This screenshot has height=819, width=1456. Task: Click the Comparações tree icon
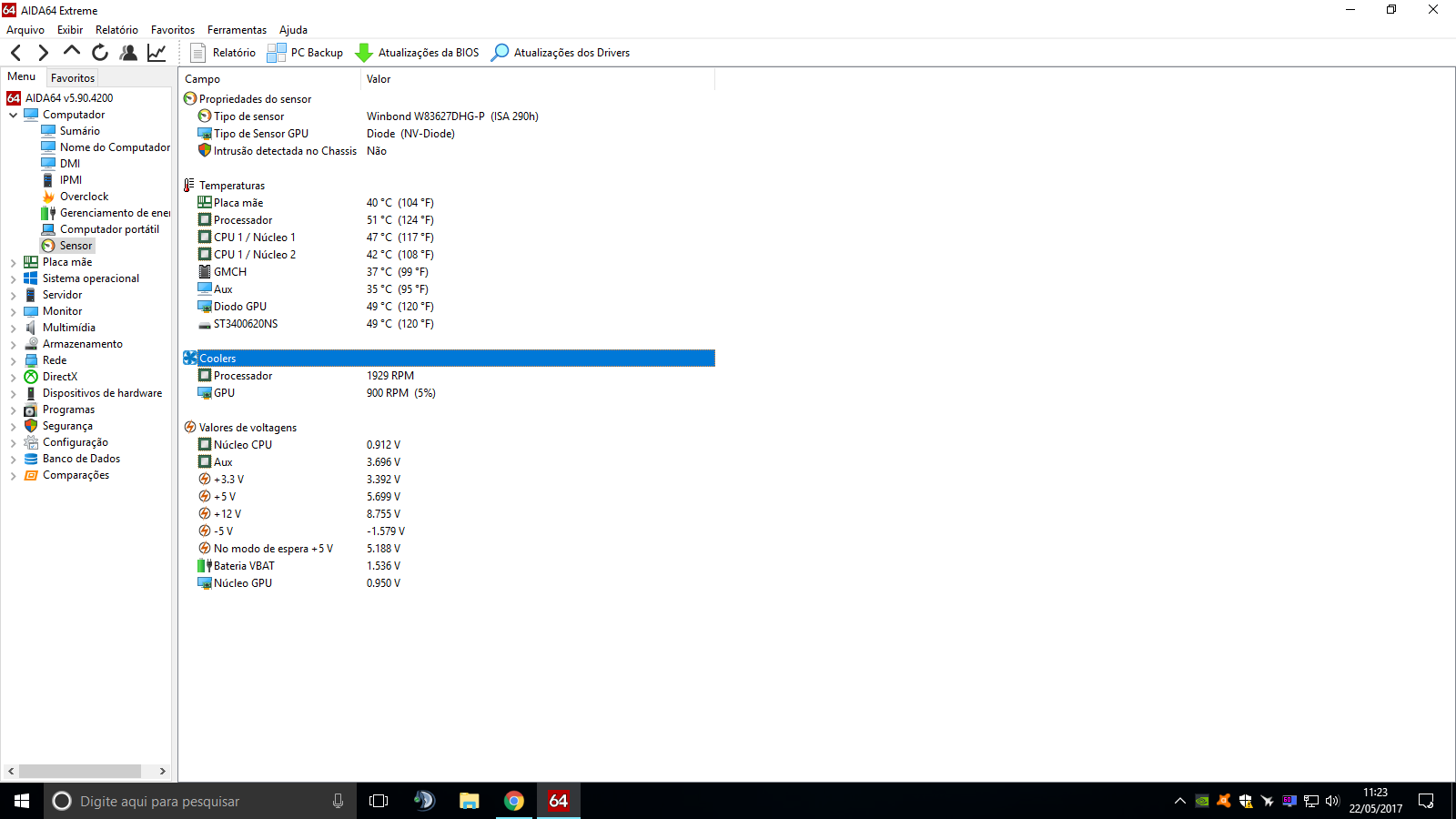point(31,475)
